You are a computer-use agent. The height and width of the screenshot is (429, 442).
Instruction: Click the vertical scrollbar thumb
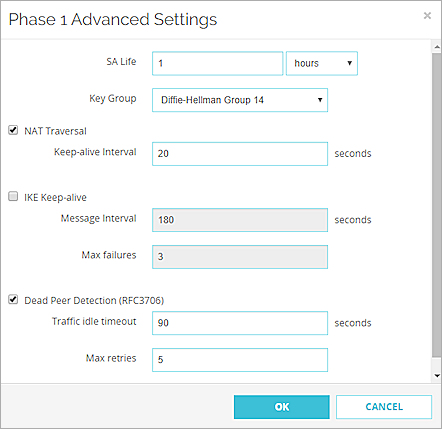(437, 206)
